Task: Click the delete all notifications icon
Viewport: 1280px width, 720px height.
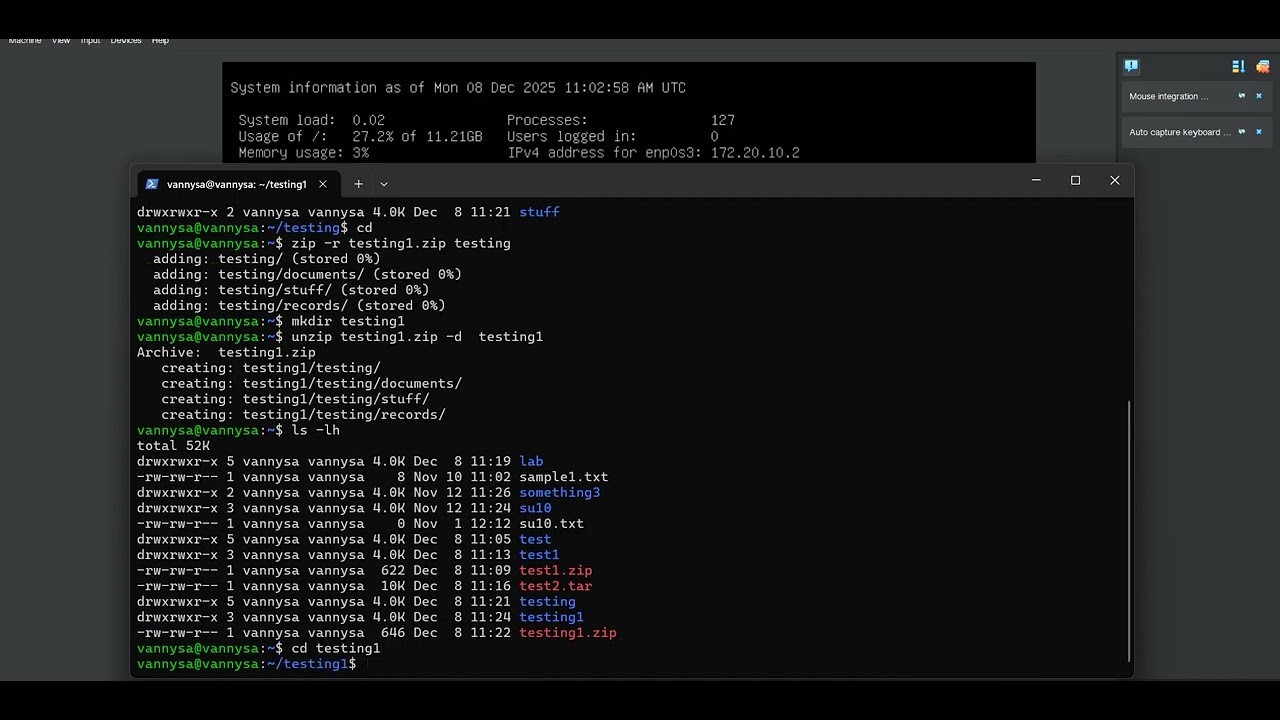Action: (1263, 67)
